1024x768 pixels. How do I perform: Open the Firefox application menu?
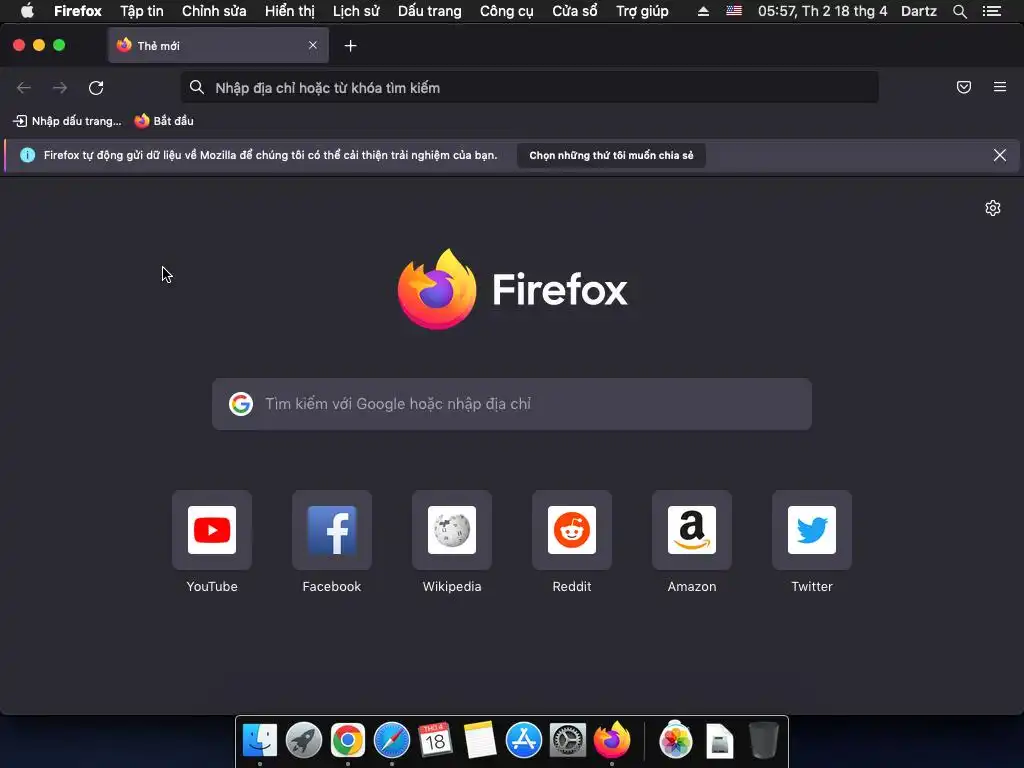click(78, 11)
